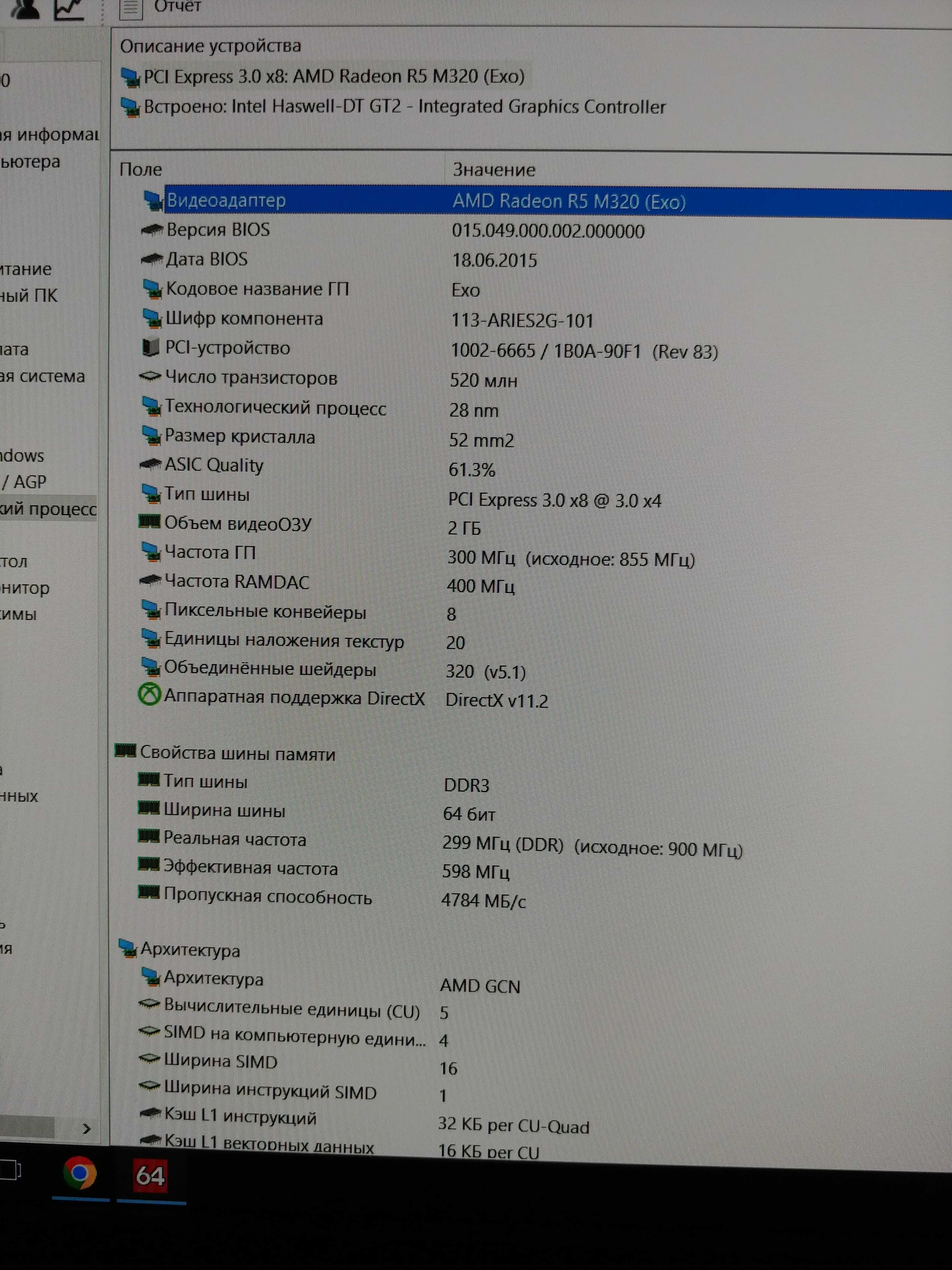This screenshot has height=1270, width=952.
Task: Click ASIC Quality value 61.3%
Action: coord(471,470)
